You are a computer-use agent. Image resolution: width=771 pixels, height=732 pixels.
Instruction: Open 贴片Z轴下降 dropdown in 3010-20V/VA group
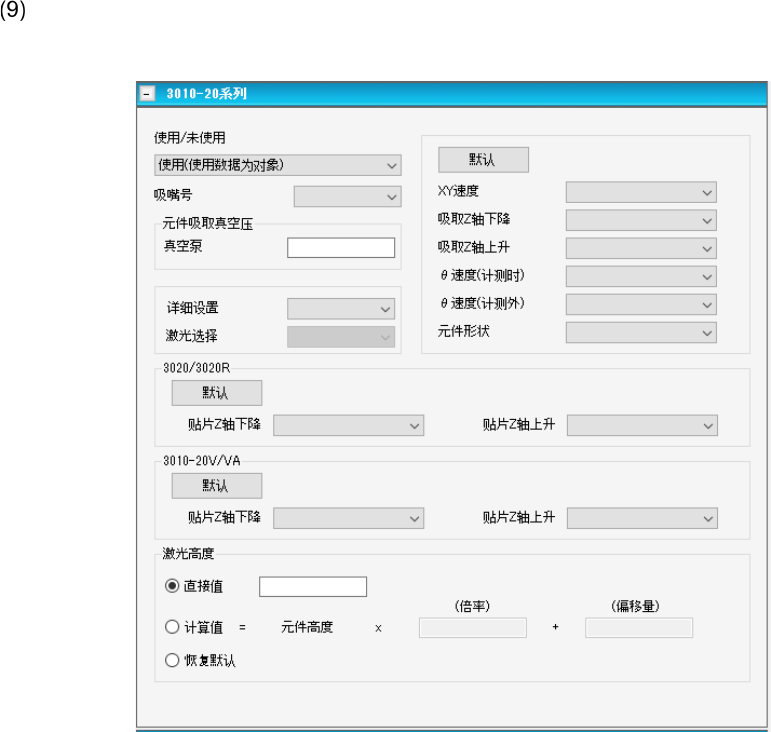point(349,518)
